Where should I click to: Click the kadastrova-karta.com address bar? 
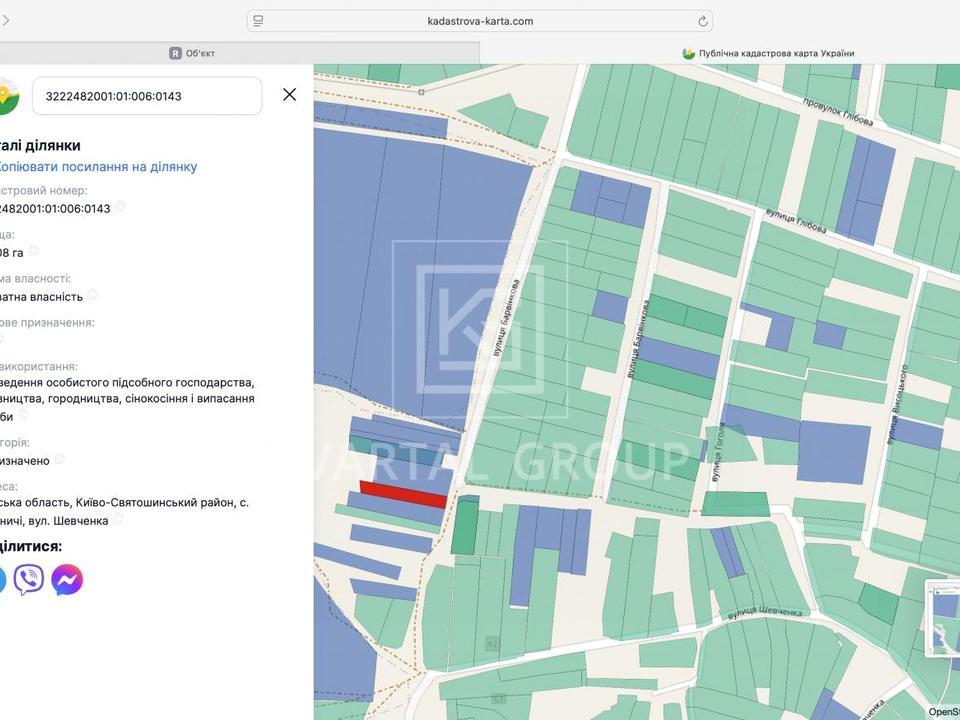[x=480, y=21]
